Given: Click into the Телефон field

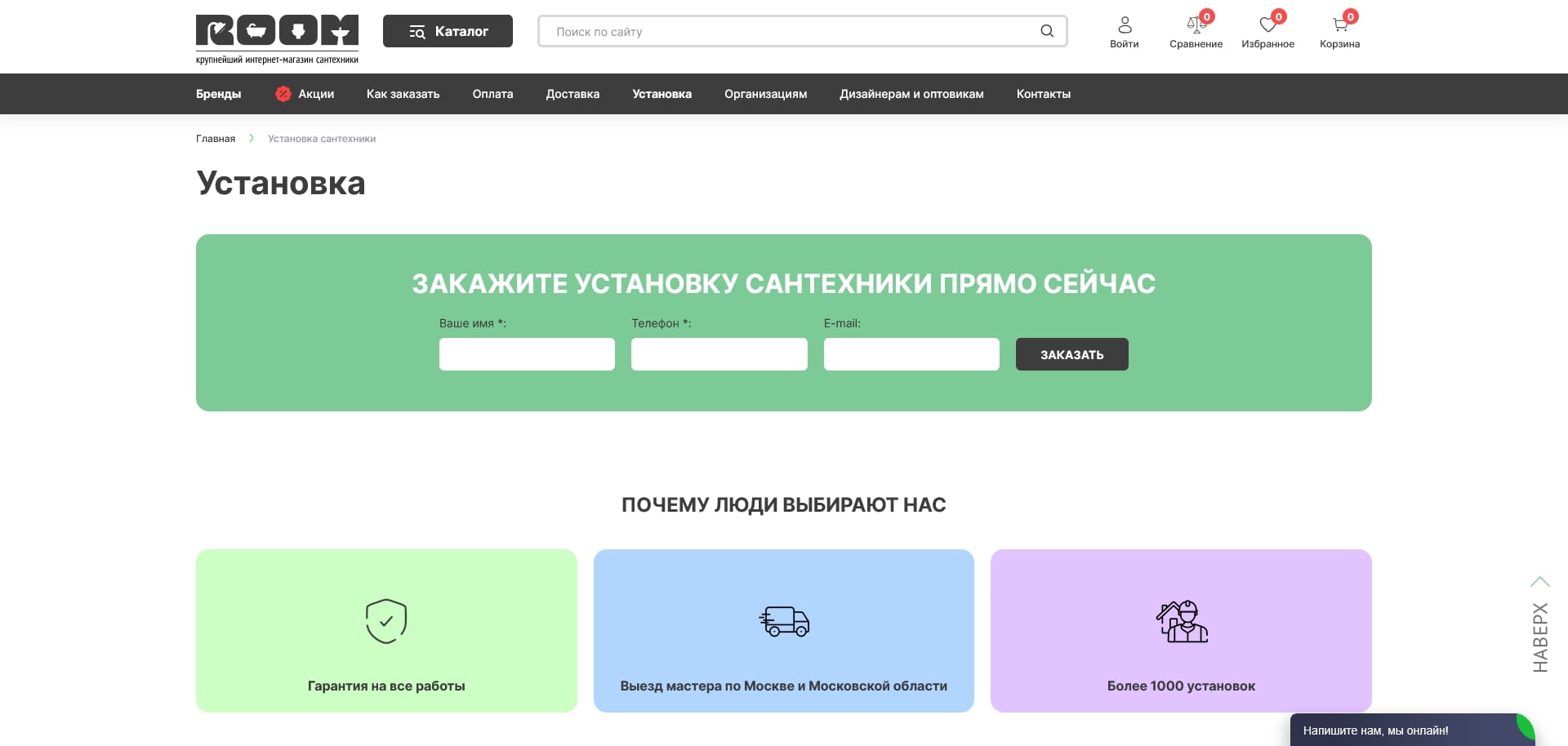Looking at the screenshot, I should (x=719, y=354).
